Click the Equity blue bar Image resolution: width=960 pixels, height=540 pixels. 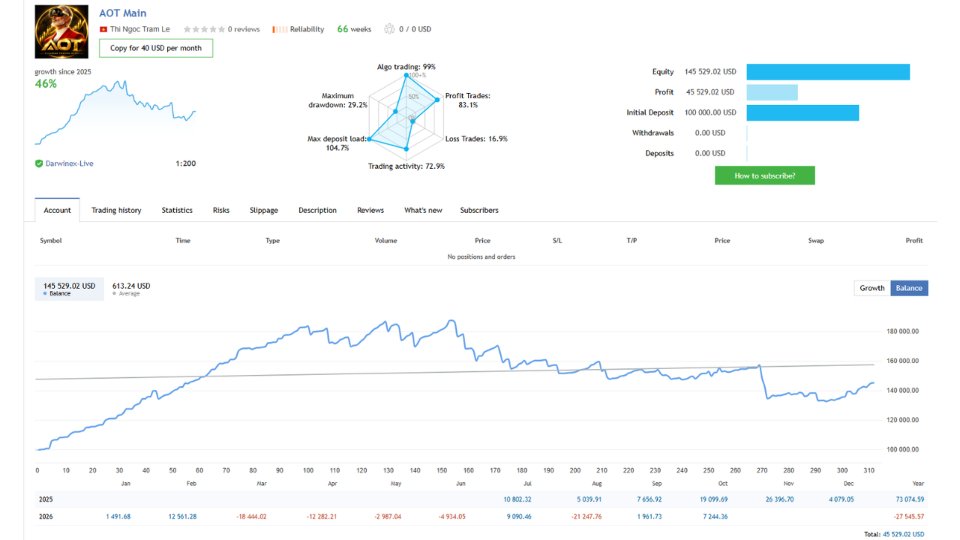coord(828,72)
